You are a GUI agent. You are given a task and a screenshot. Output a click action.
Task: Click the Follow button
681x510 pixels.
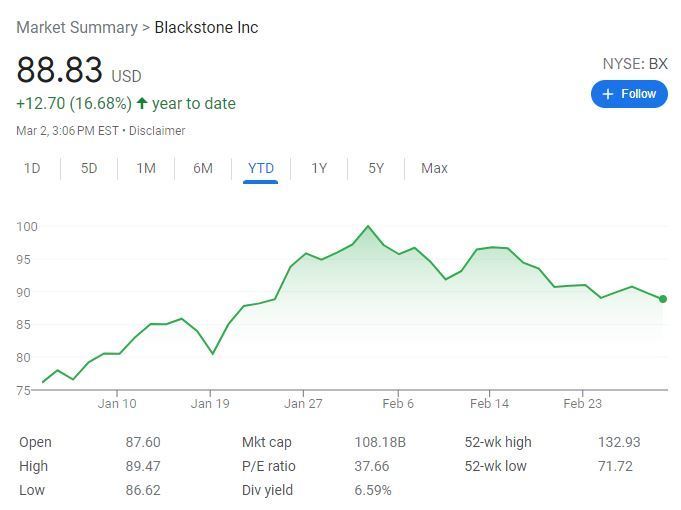[x=629, y=94]
